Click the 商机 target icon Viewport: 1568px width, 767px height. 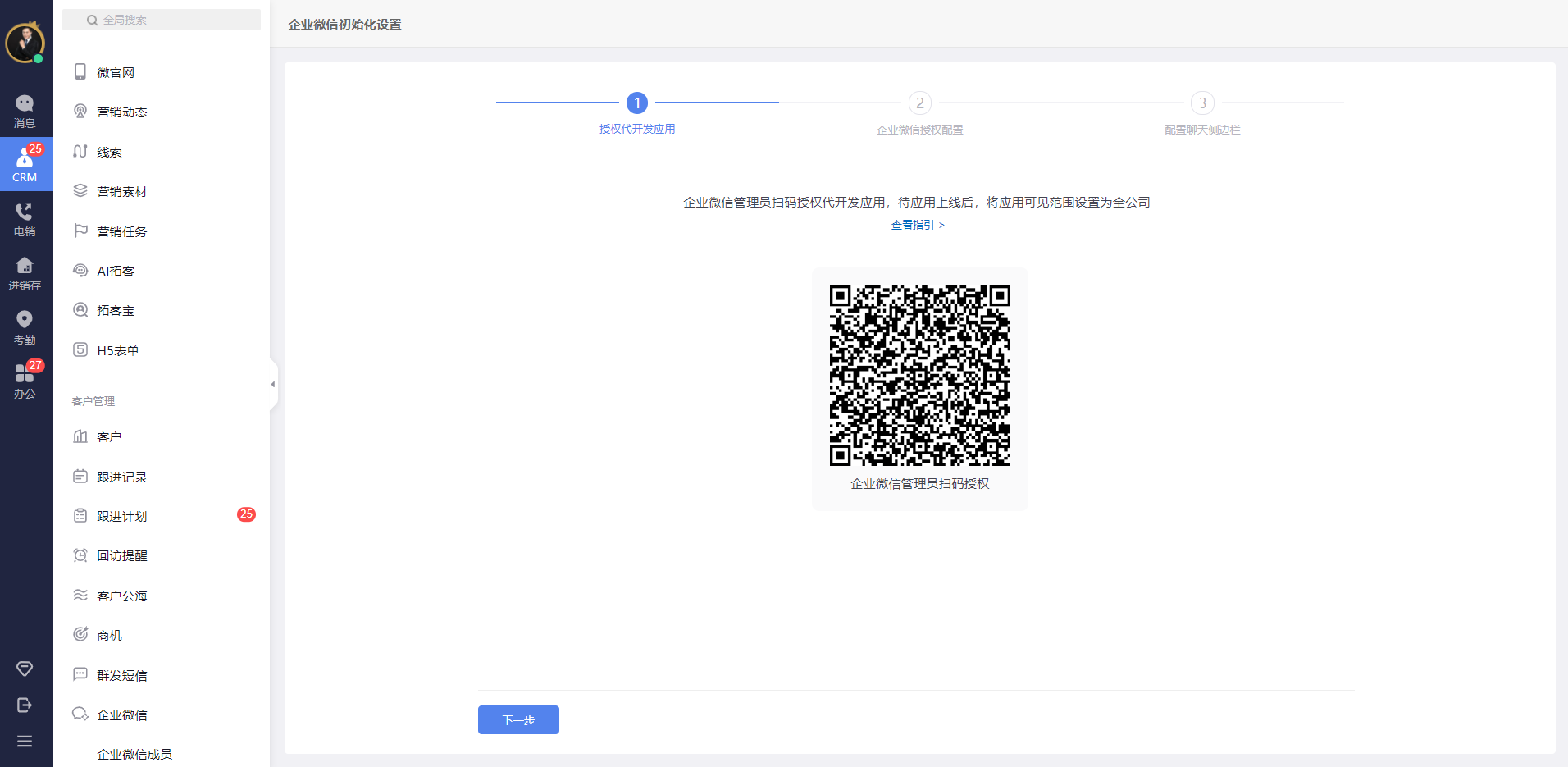pyautogui.click(x=80, y=635)
